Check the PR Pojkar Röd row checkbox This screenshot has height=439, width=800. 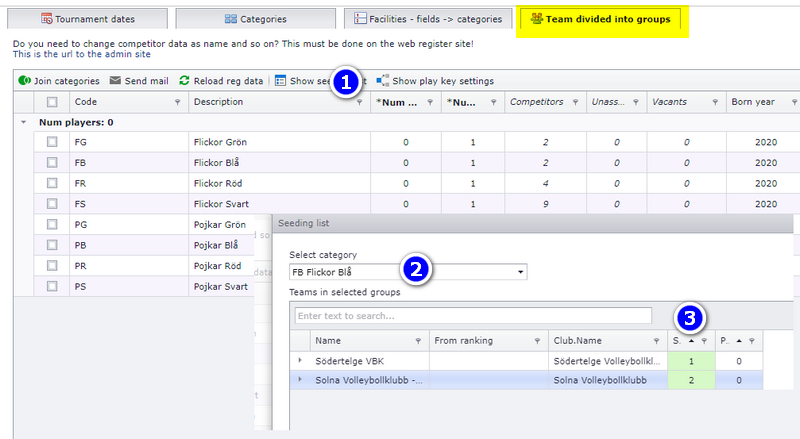pyautogui.click(x=52, y=265)
